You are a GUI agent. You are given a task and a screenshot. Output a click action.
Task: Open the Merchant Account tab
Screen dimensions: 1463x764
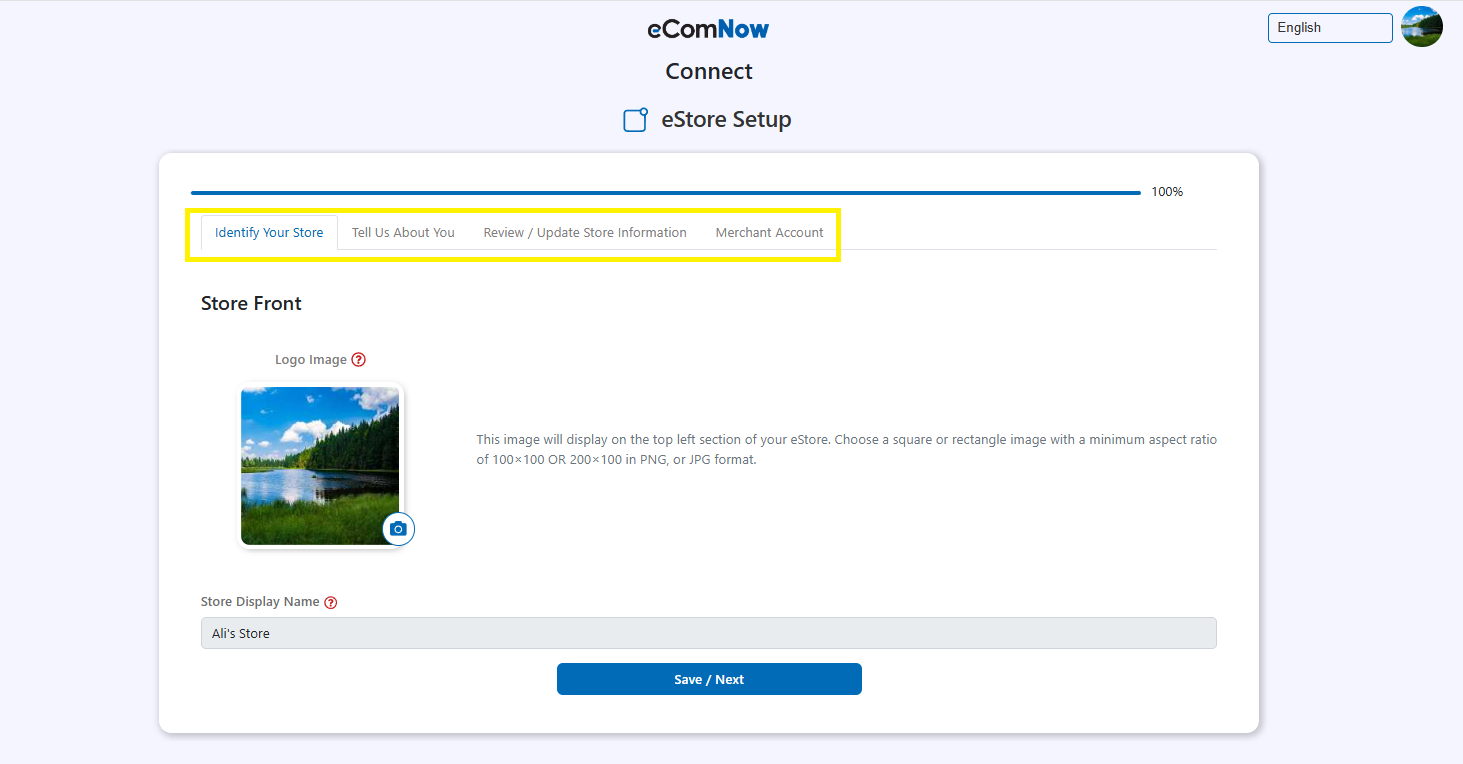(769, 233)
